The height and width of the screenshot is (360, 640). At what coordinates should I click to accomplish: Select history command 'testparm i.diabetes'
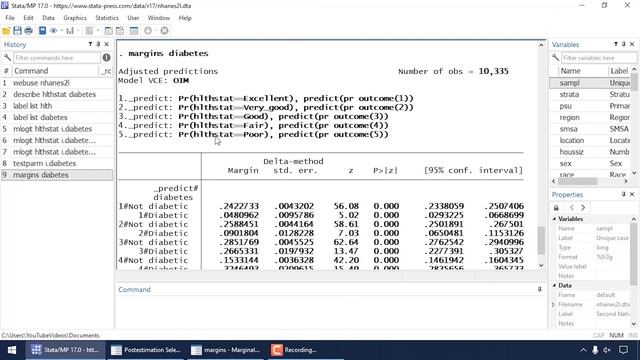57,163
